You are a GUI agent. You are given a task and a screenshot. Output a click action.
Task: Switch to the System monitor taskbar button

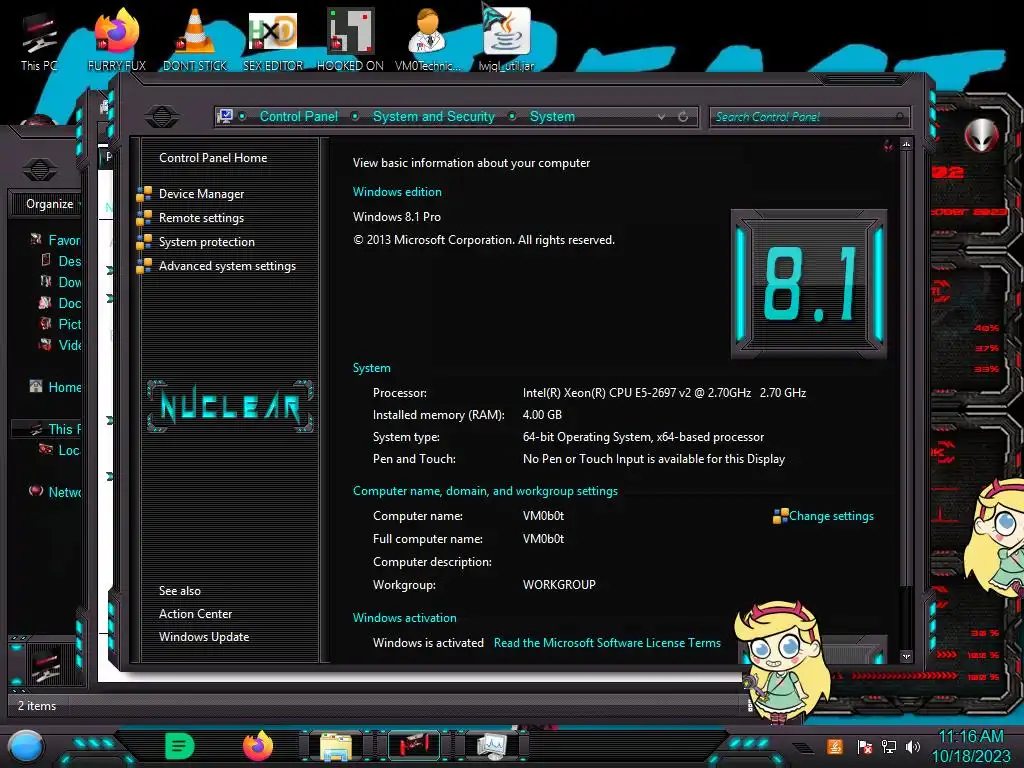(492, 746)
